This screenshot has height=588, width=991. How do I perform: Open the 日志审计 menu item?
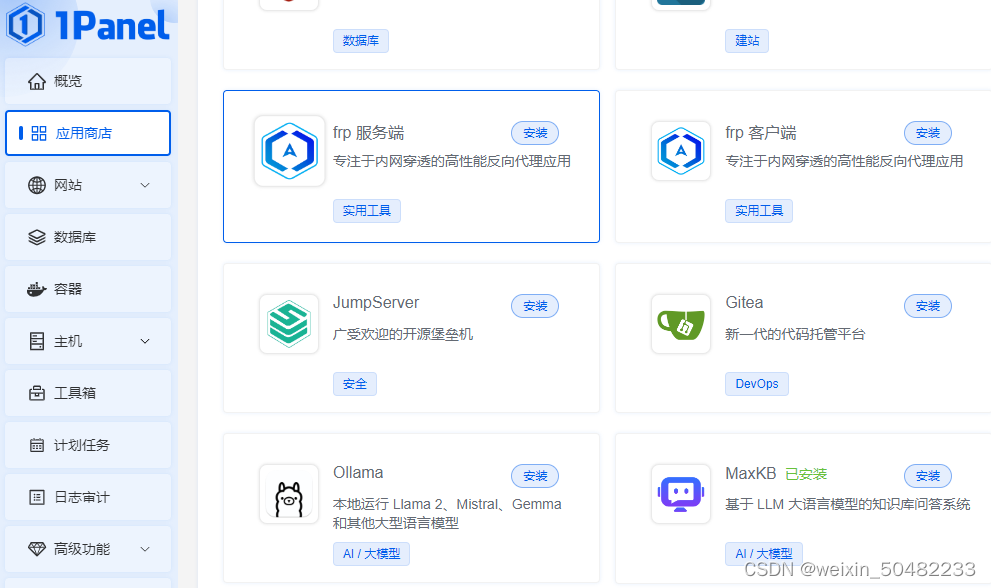88,497
